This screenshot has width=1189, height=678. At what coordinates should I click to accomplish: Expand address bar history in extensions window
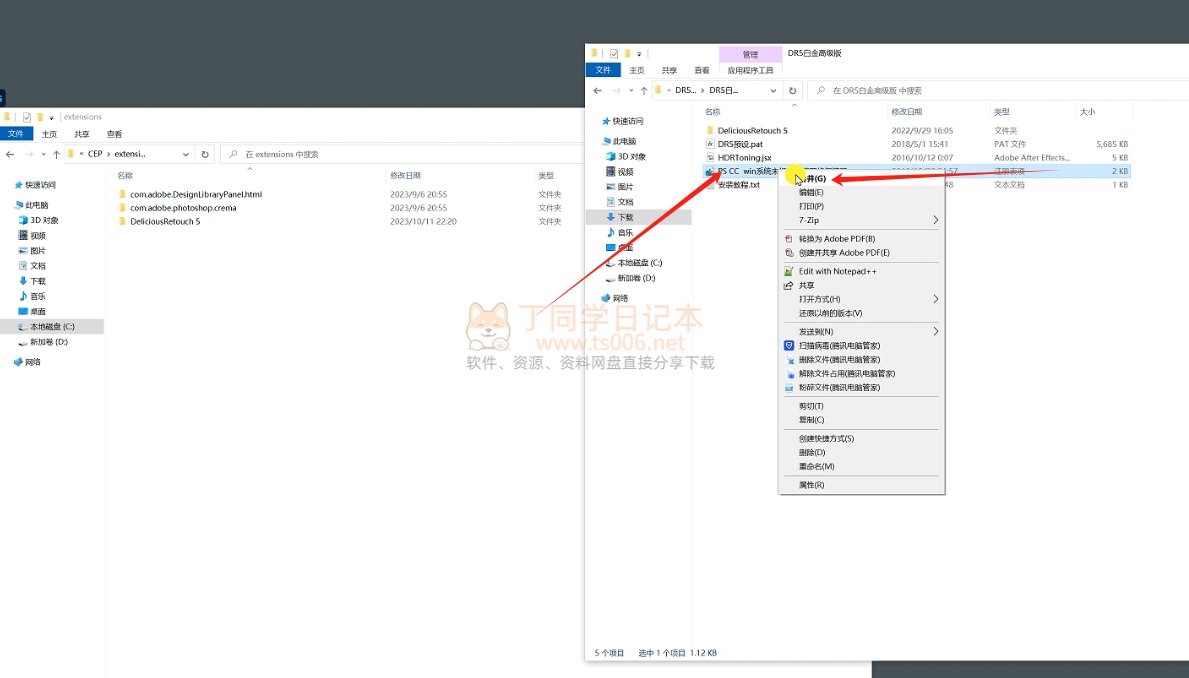(x=186, y=154)
